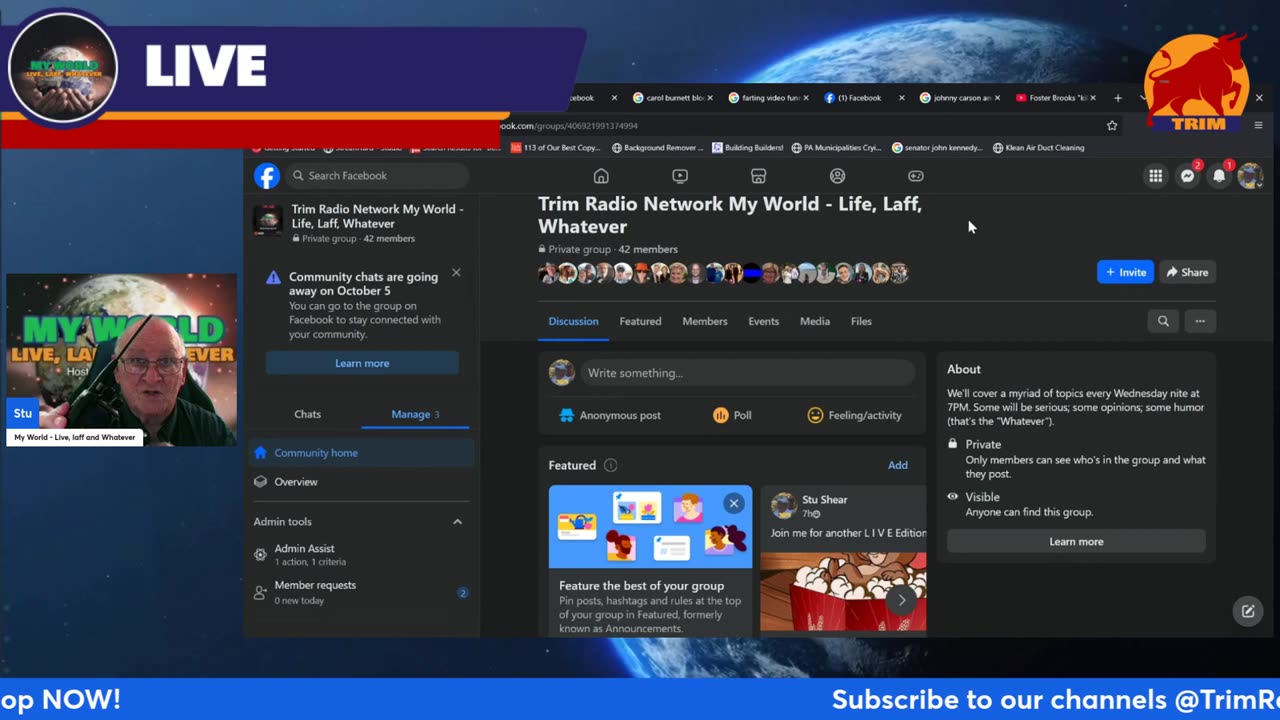Collapse the Admin tools section
This screenshot has width=1280, height=720.
tap(457, 522)
